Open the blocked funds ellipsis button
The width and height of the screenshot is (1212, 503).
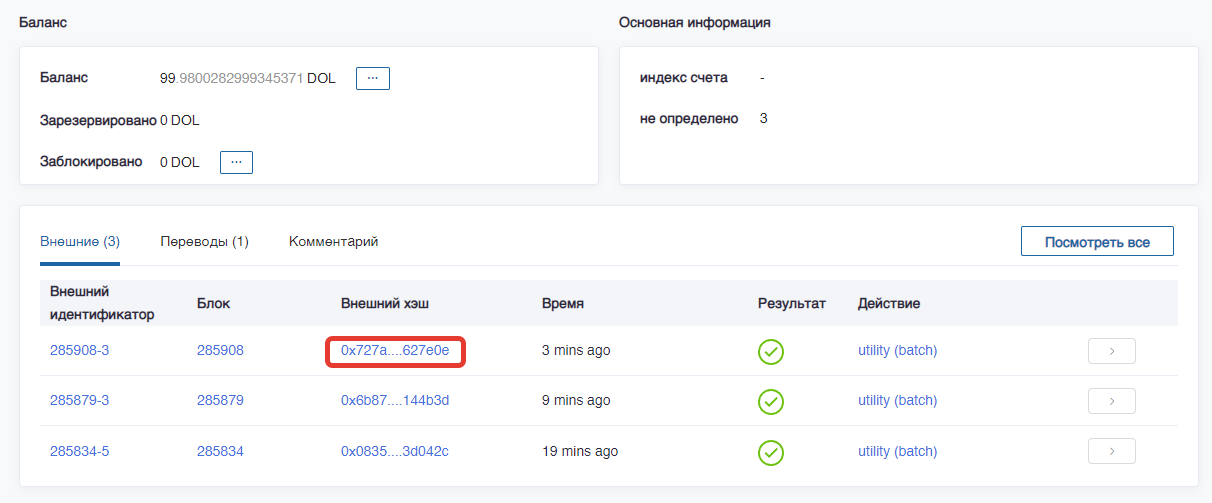[236, 162]
